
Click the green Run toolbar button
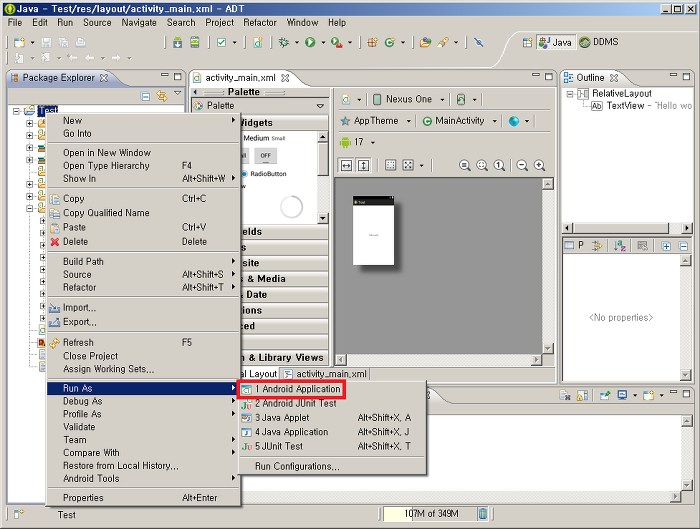(310, 42)
